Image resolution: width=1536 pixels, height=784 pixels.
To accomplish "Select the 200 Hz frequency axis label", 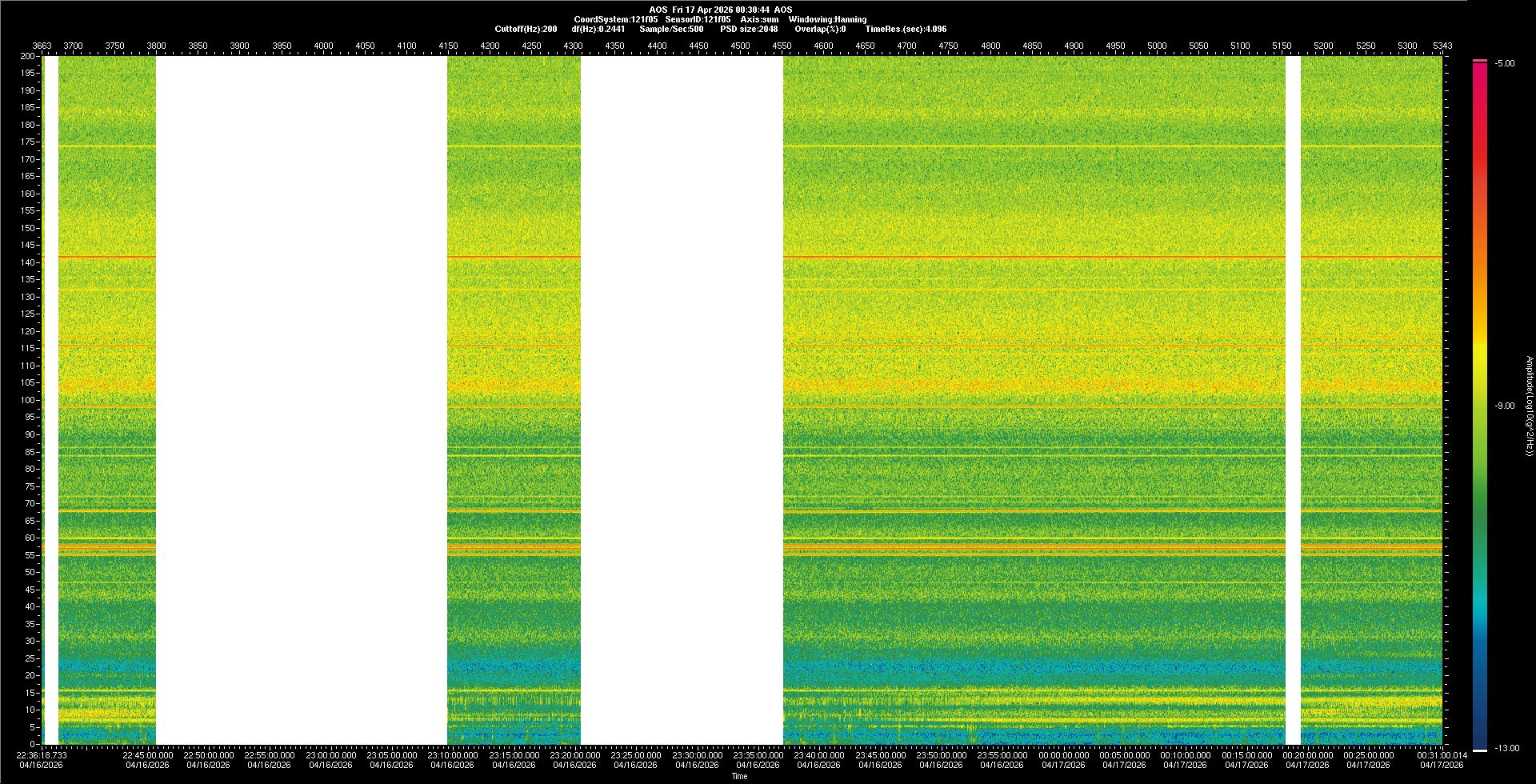I will (27, 56).
